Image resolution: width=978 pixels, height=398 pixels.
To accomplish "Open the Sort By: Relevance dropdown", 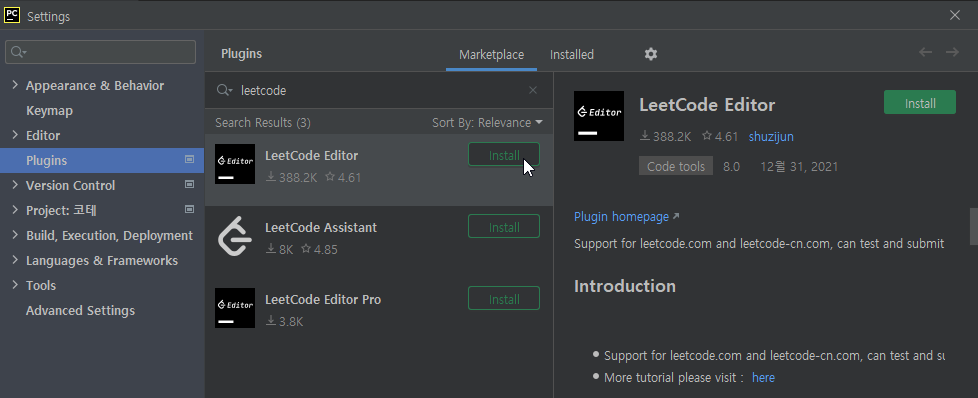I will tap(487, 123).
